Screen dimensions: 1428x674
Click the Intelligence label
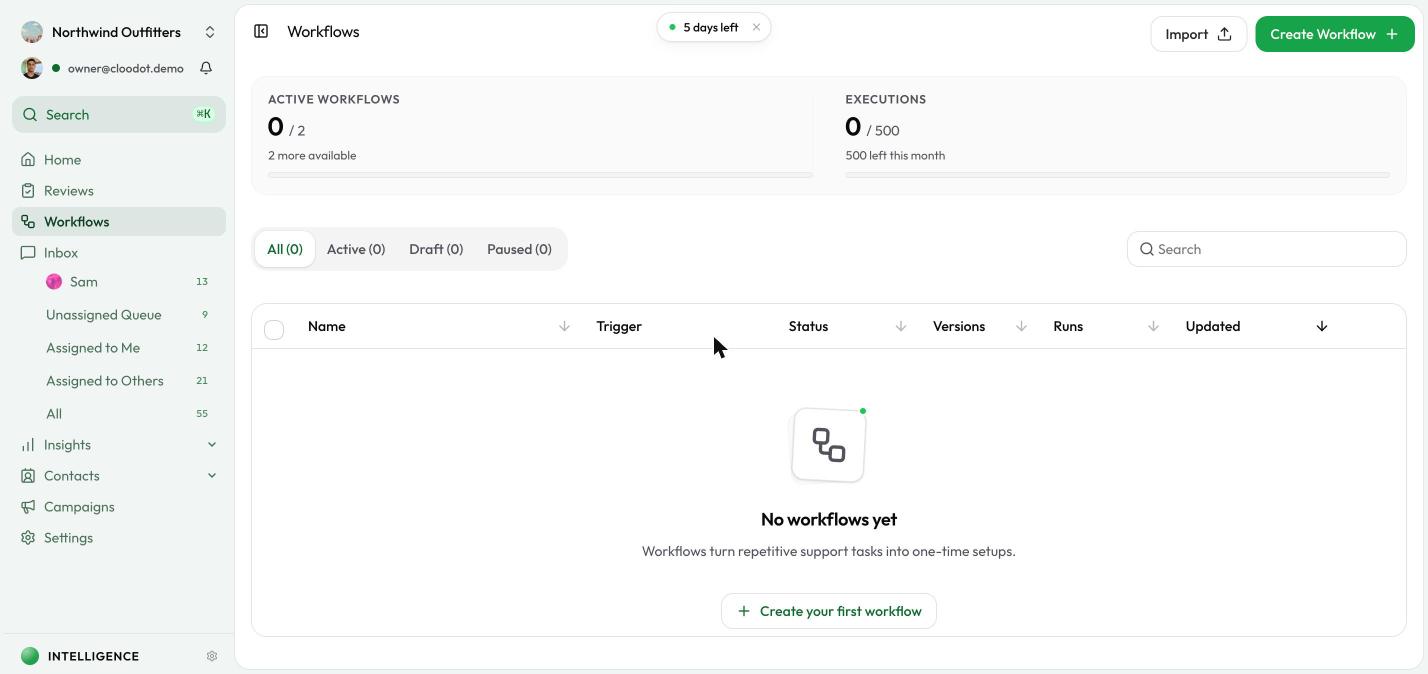93,656
